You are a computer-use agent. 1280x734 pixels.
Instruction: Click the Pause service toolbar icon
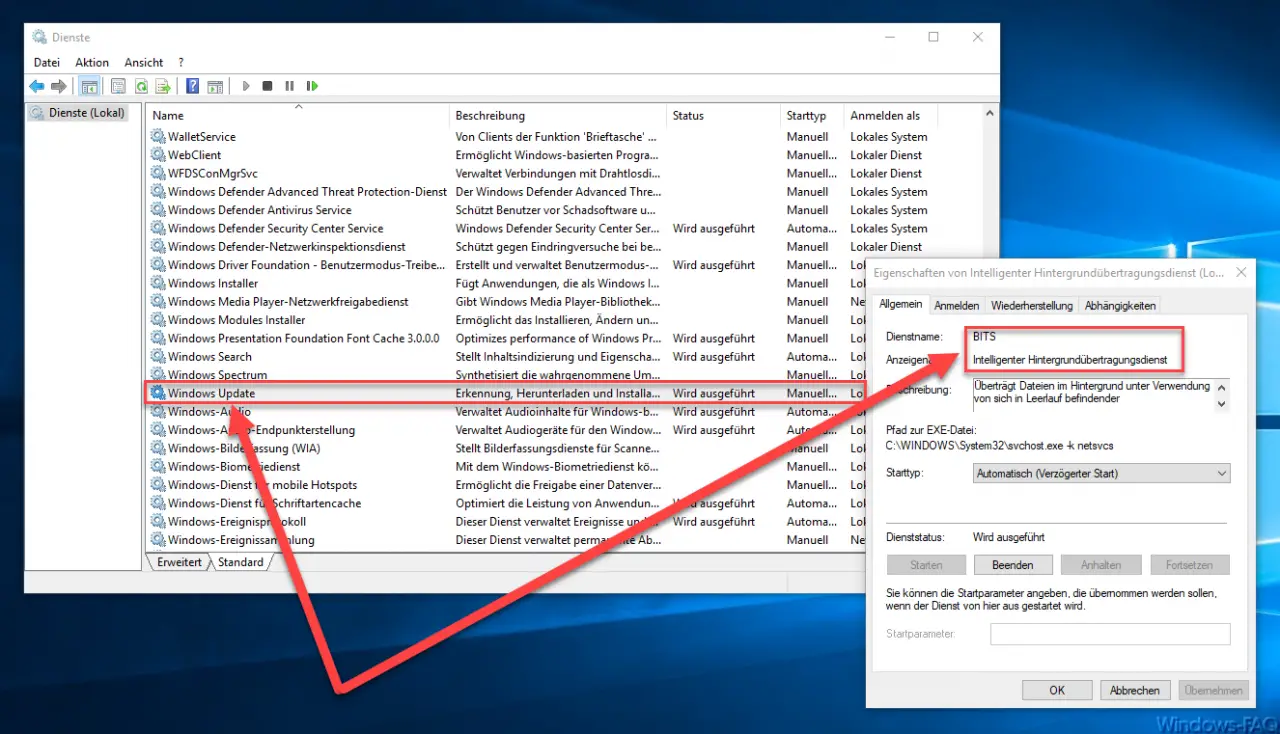(290, 87)
